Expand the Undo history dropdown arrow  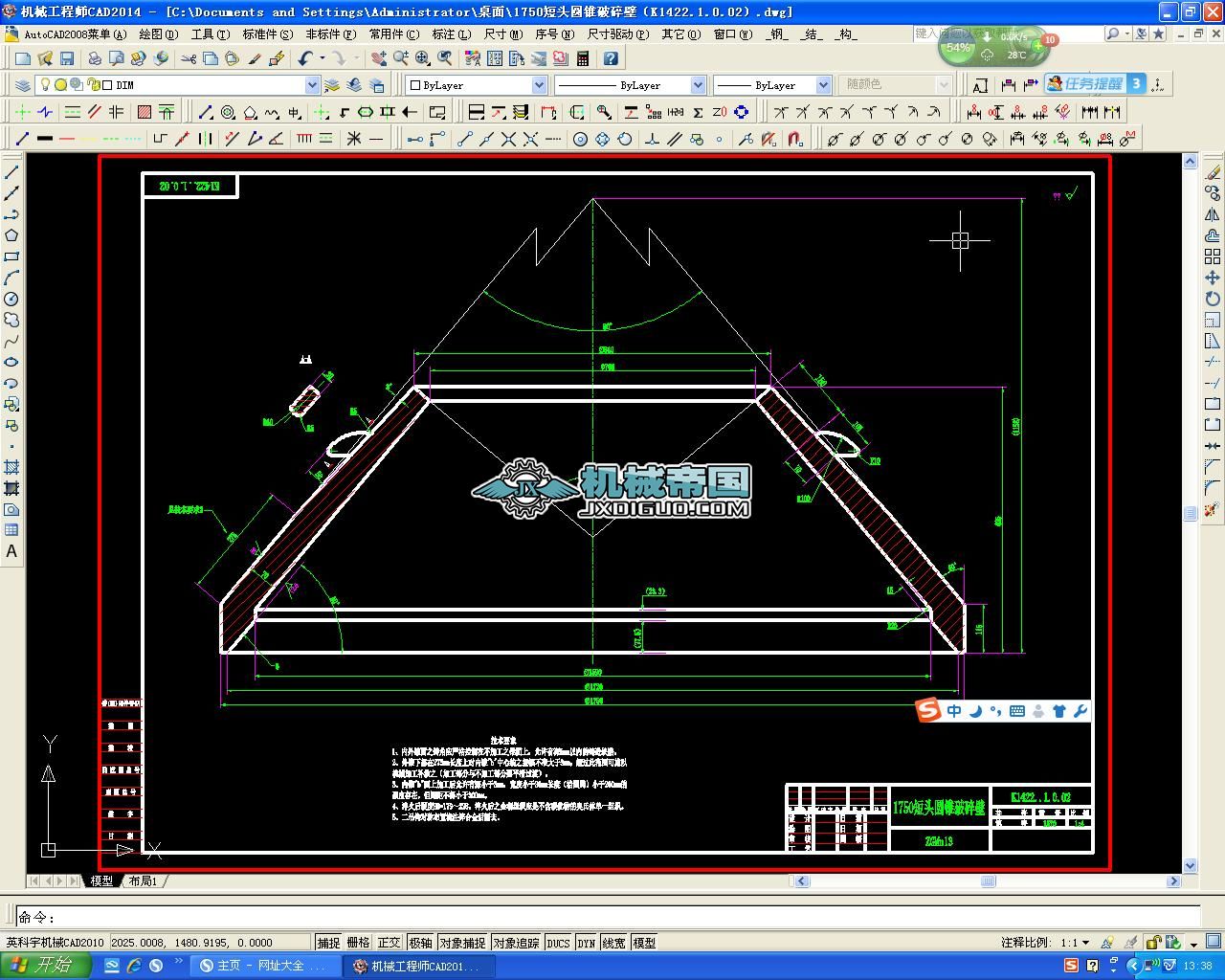click(x=322, y=58)
